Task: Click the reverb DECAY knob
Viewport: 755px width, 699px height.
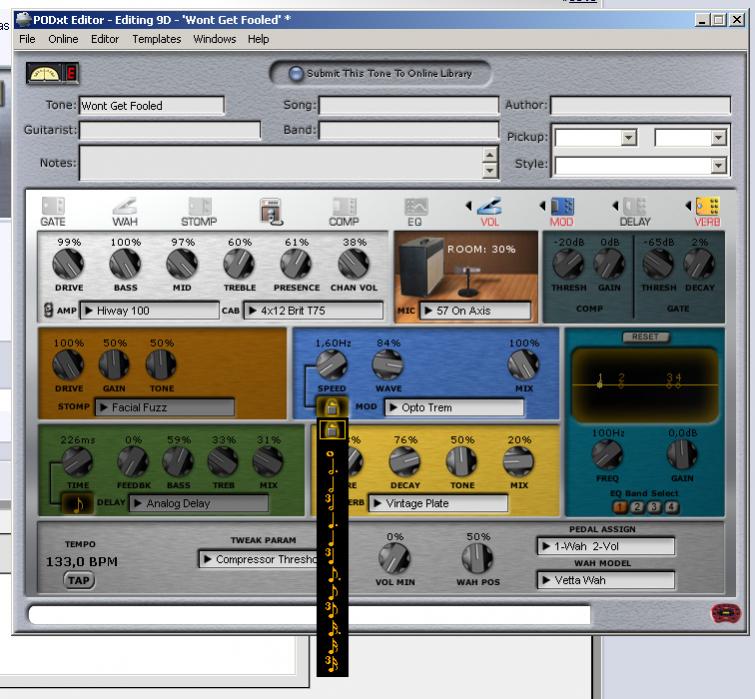Action: click(x=405, y=462)
